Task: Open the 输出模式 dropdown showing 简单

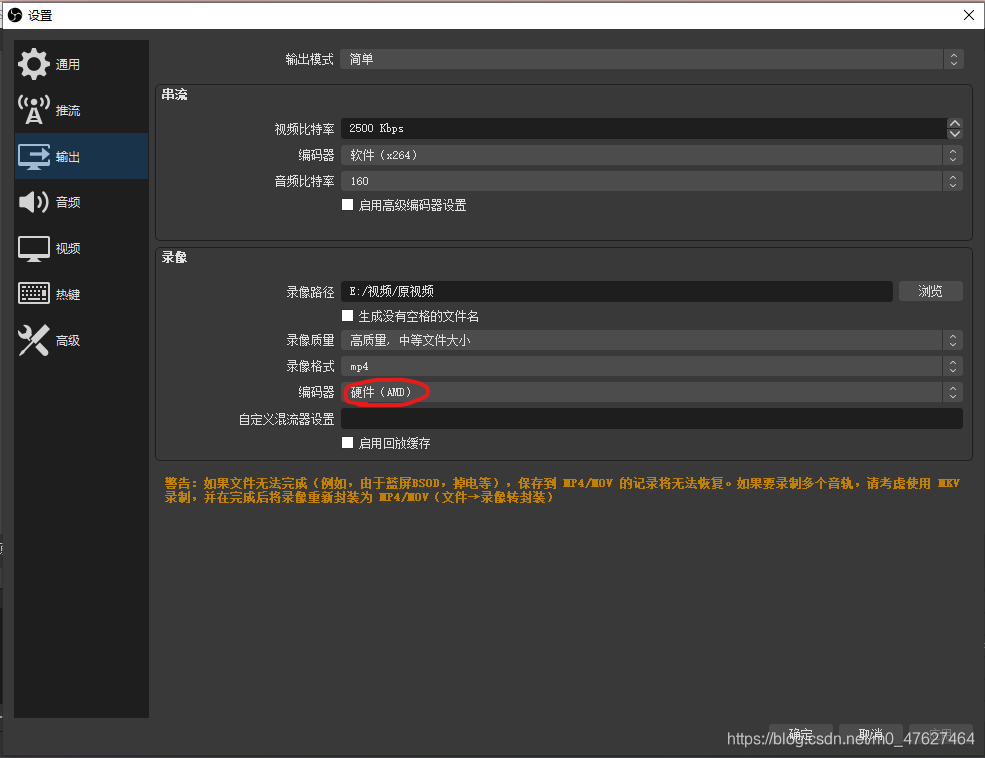Action: click(x=651, y=59)
